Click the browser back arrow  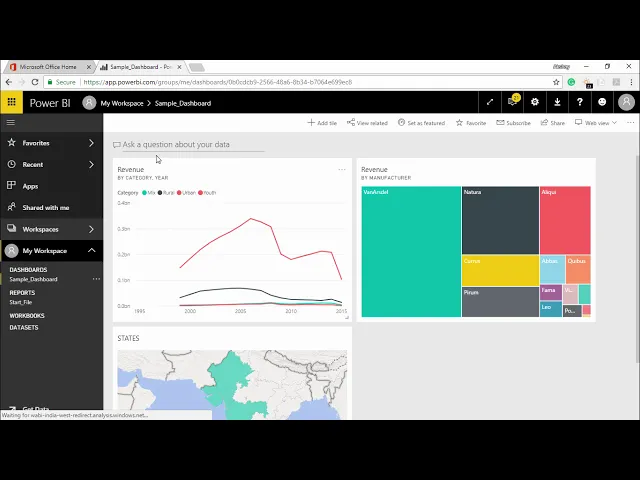[x=9, y=82]
